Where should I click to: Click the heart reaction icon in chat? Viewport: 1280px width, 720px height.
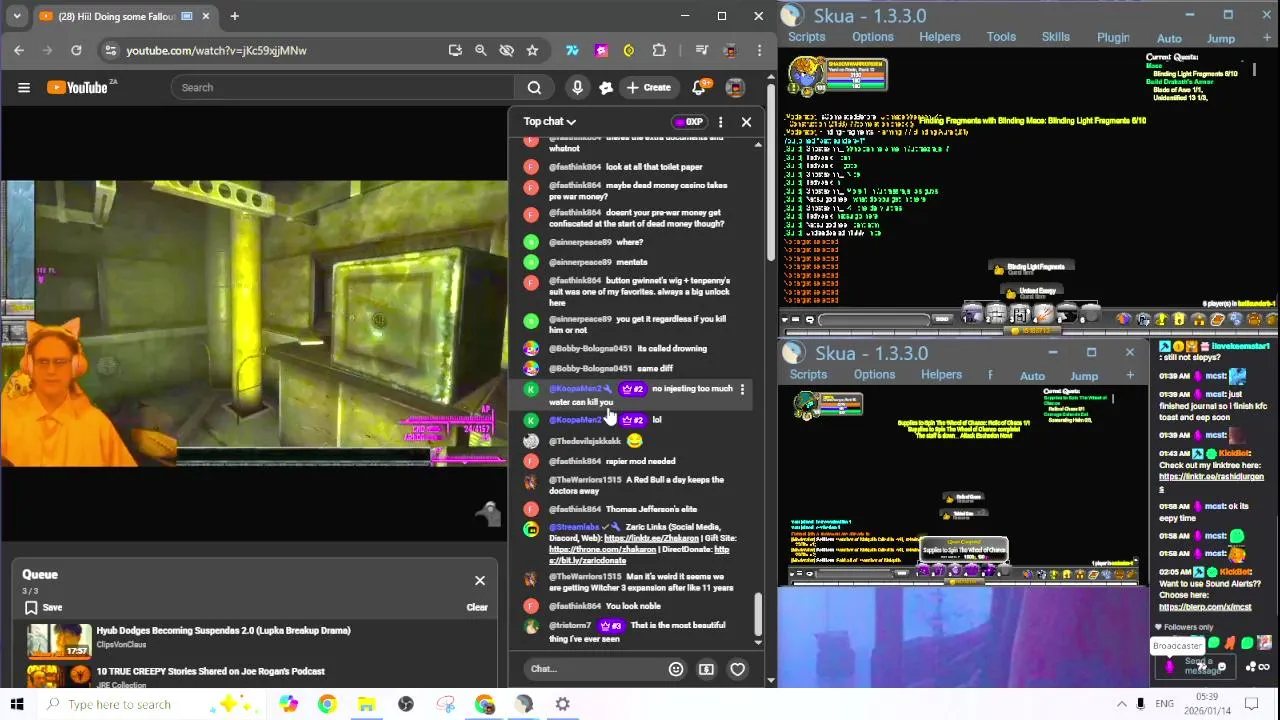737,669
